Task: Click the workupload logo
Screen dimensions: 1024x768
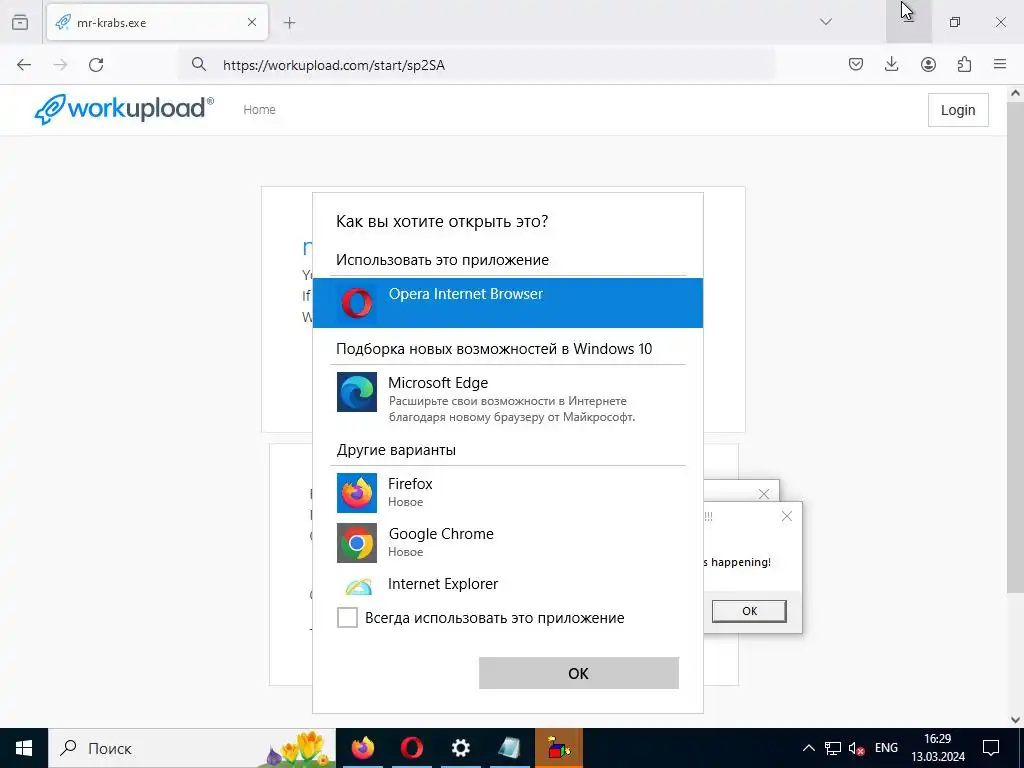Action: (124, 108)
